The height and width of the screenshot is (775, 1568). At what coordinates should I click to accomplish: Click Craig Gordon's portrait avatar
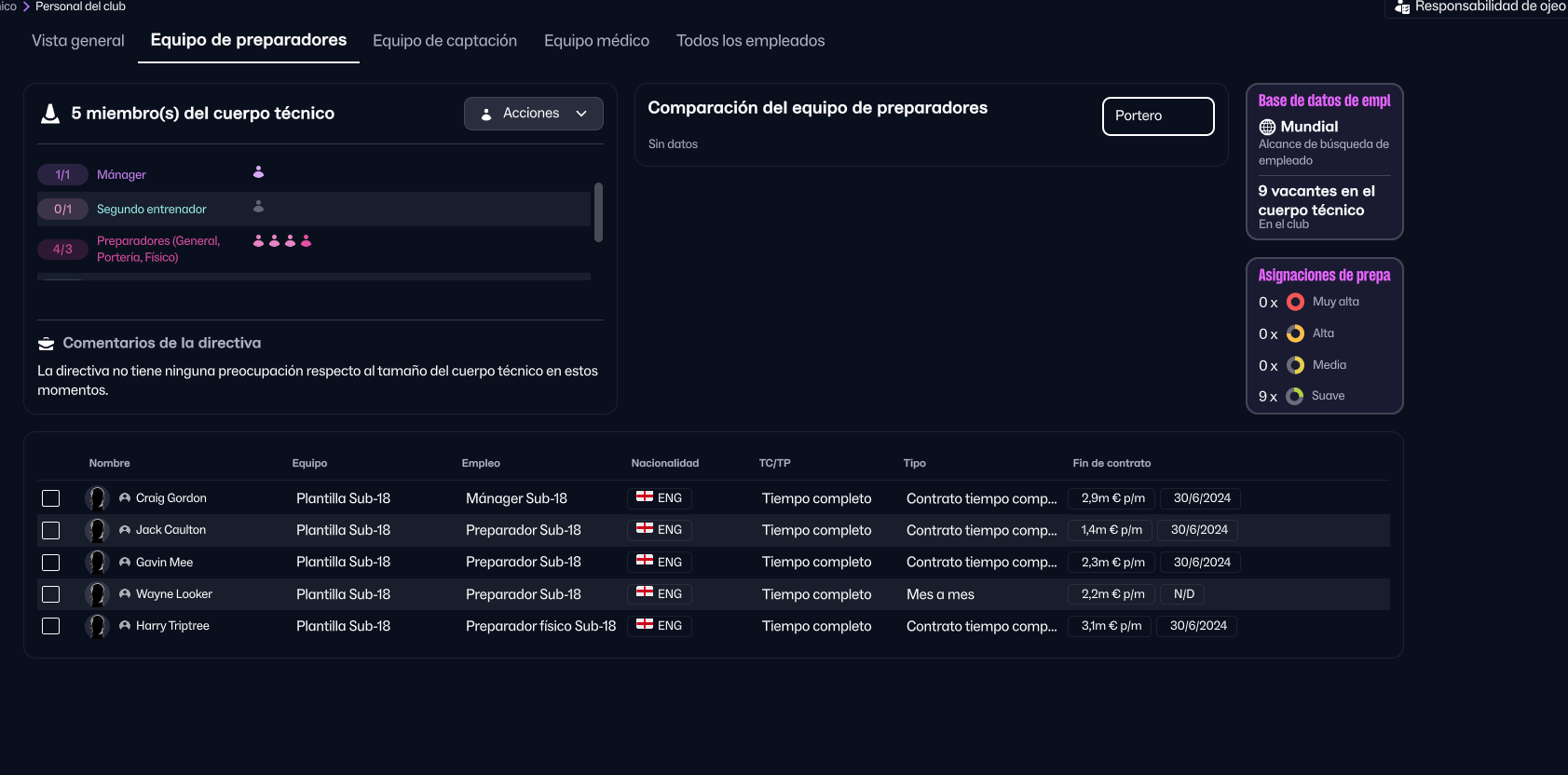[x=97, y=498]
